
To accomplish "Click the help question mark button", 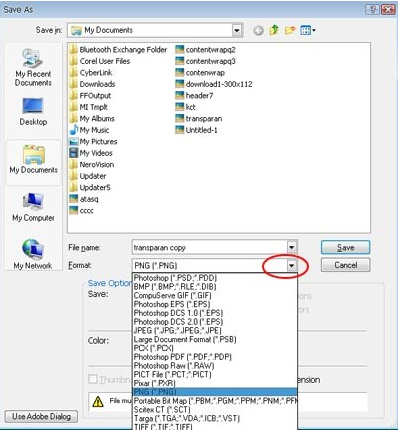I will pos(372,9).
